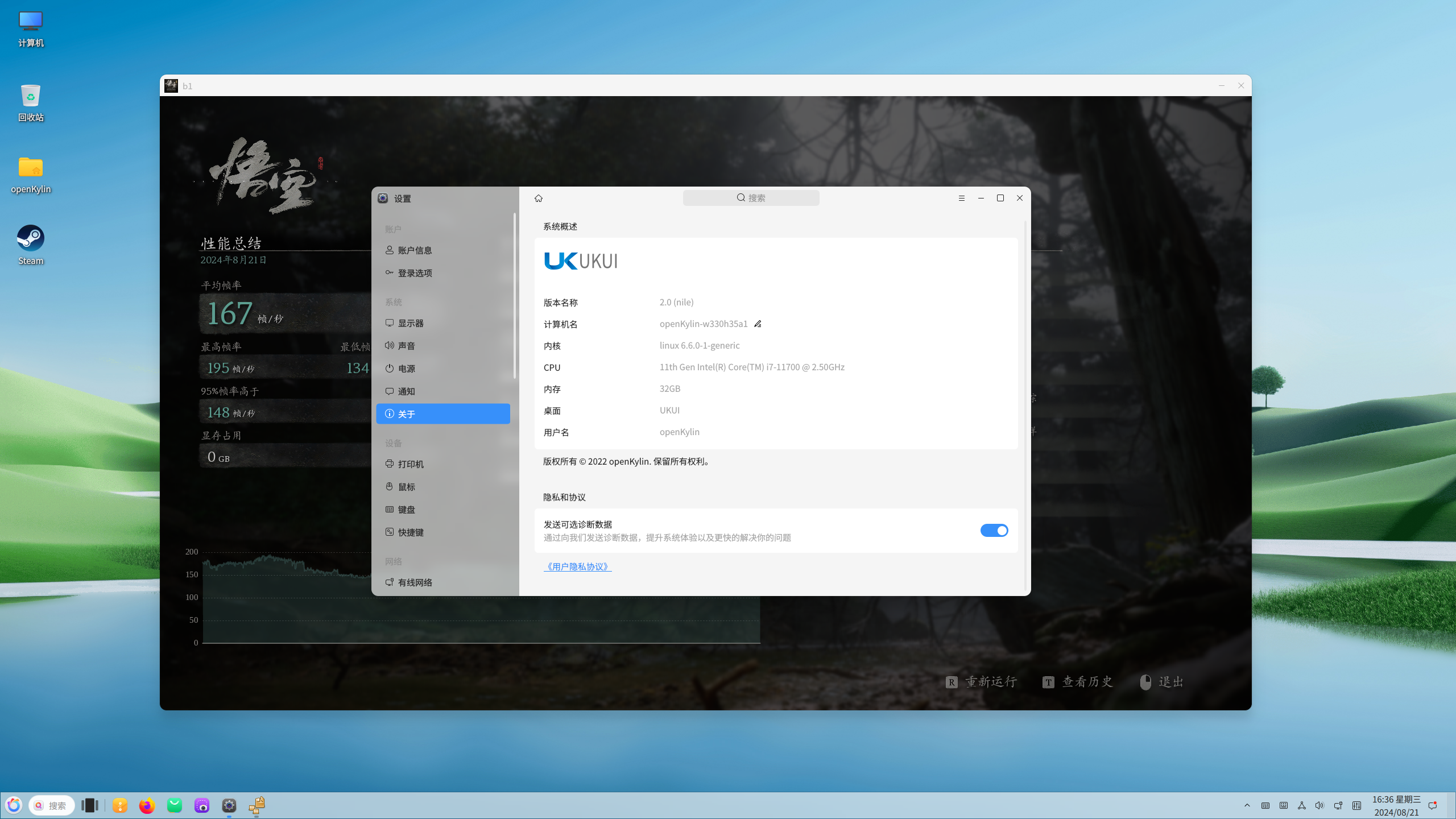Click the settings content area scrollbar
The image size is (1456, 819).
point(1025,406)
